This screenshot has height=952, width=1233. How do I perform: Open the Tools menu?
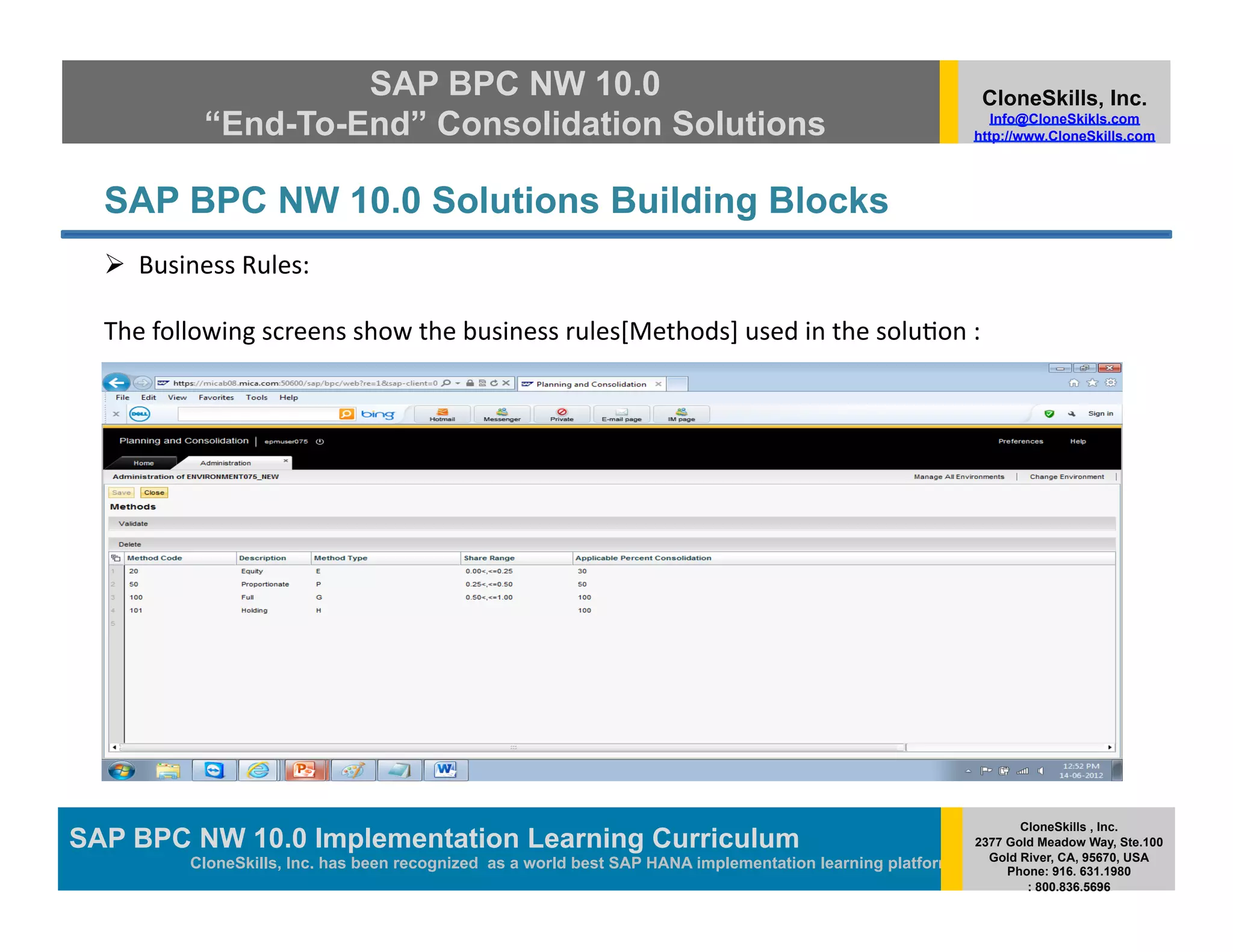pos(256,398)
